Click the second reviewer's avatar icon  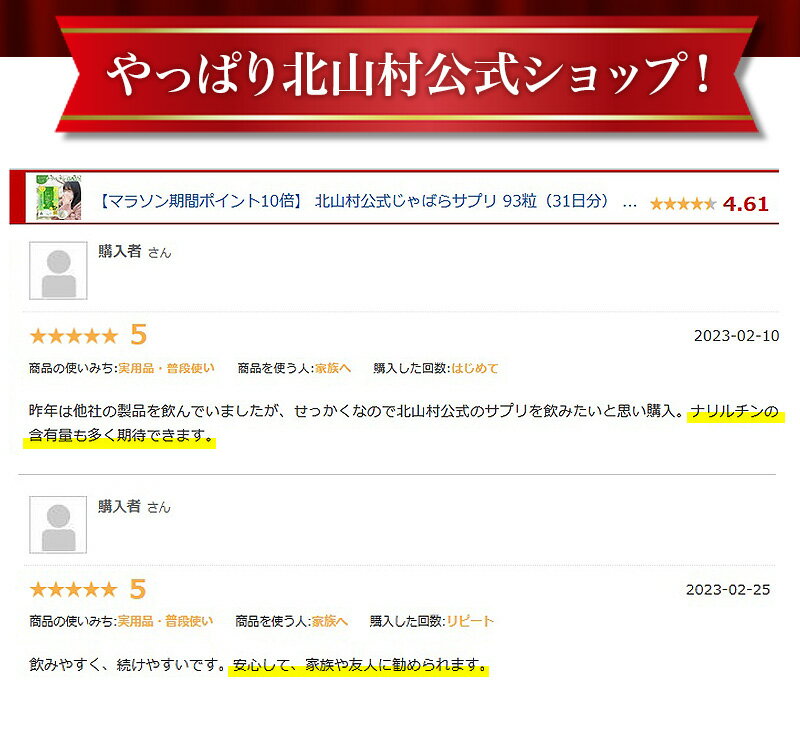(58, 525)
